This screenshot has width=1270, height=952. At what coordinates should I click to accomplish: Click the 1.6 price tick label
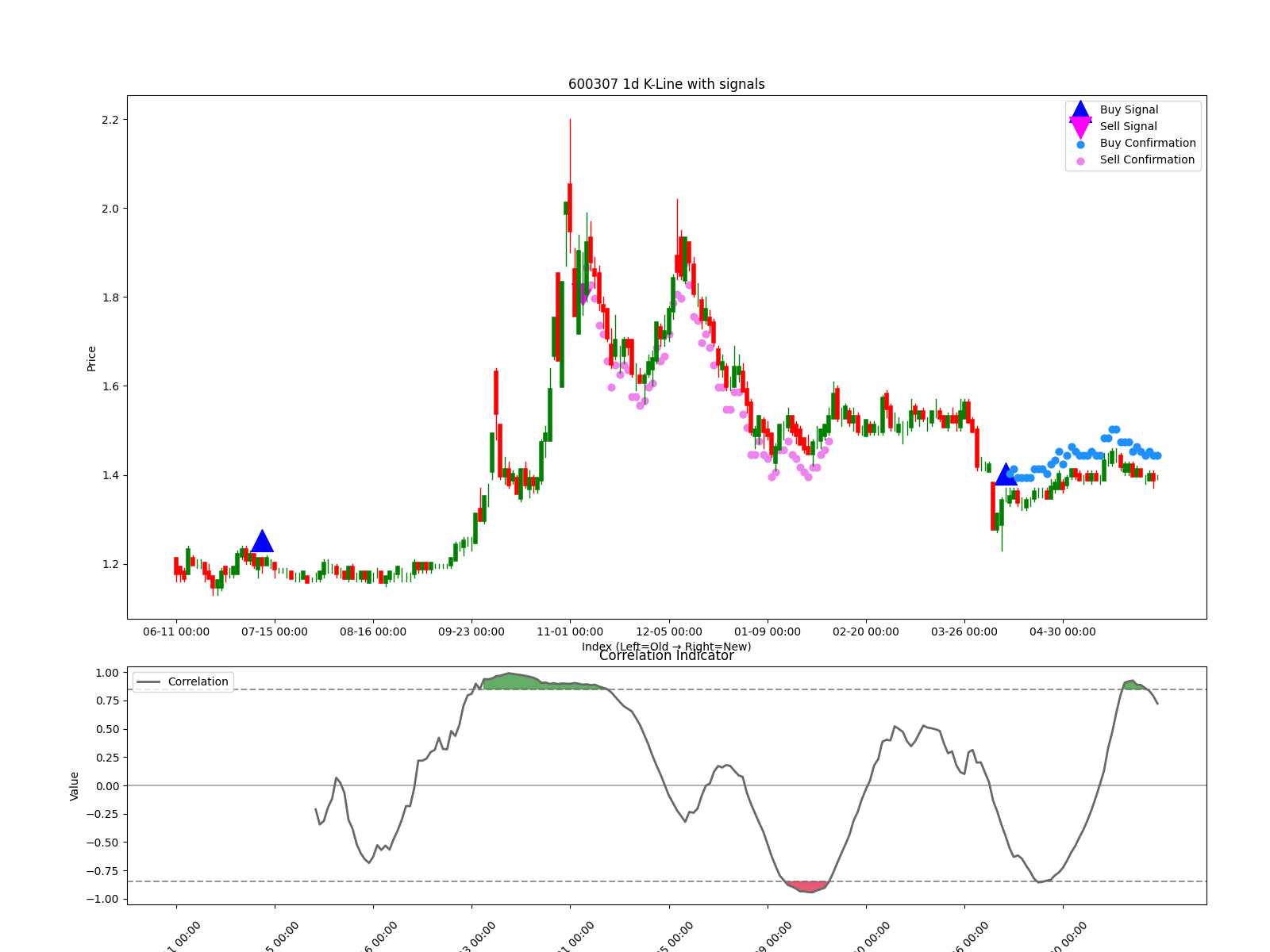[x=110, y=386]
